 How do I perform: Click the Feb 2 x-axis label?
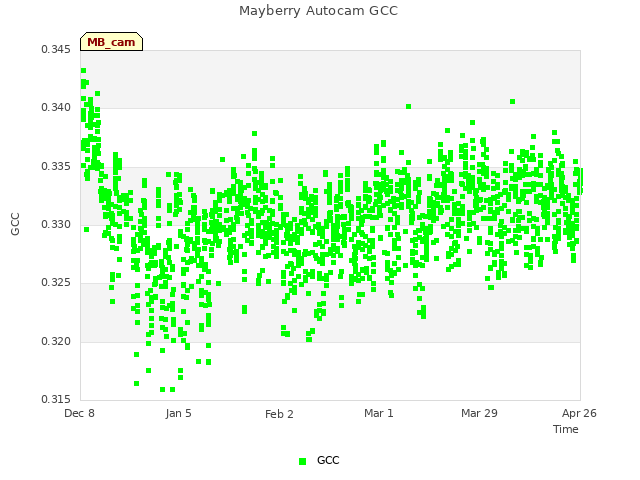pos(279,414)
